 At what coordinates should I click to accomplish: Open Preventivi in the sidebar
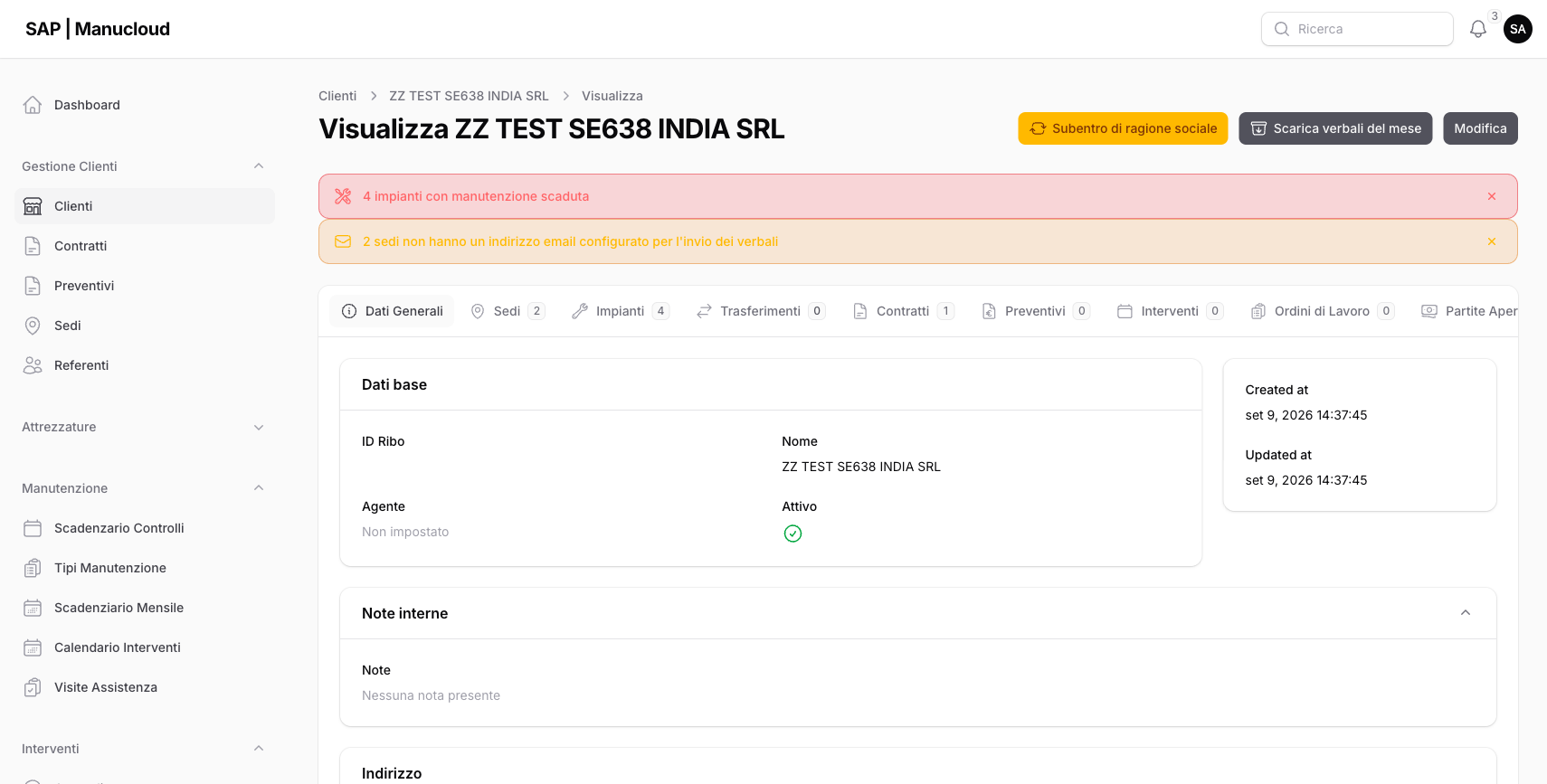click(145, 286)
